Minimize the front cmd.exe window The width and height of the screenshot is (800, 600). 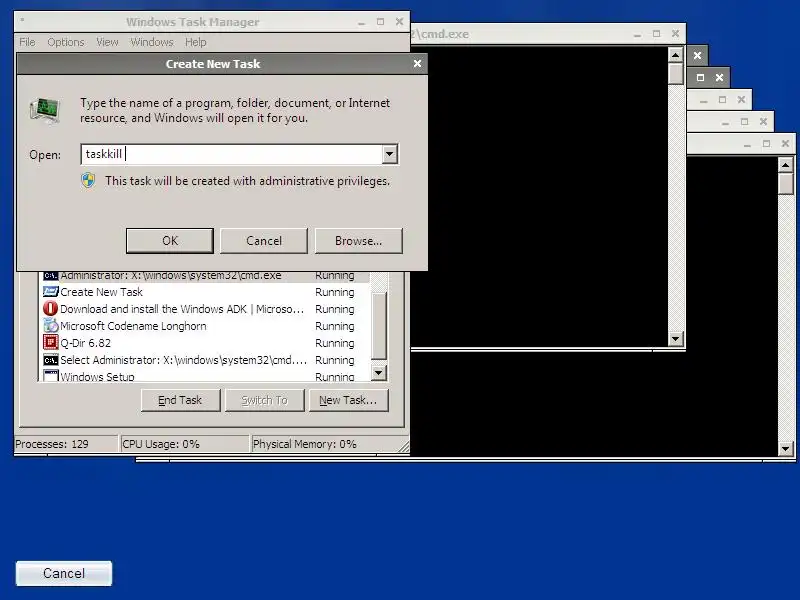637,34
